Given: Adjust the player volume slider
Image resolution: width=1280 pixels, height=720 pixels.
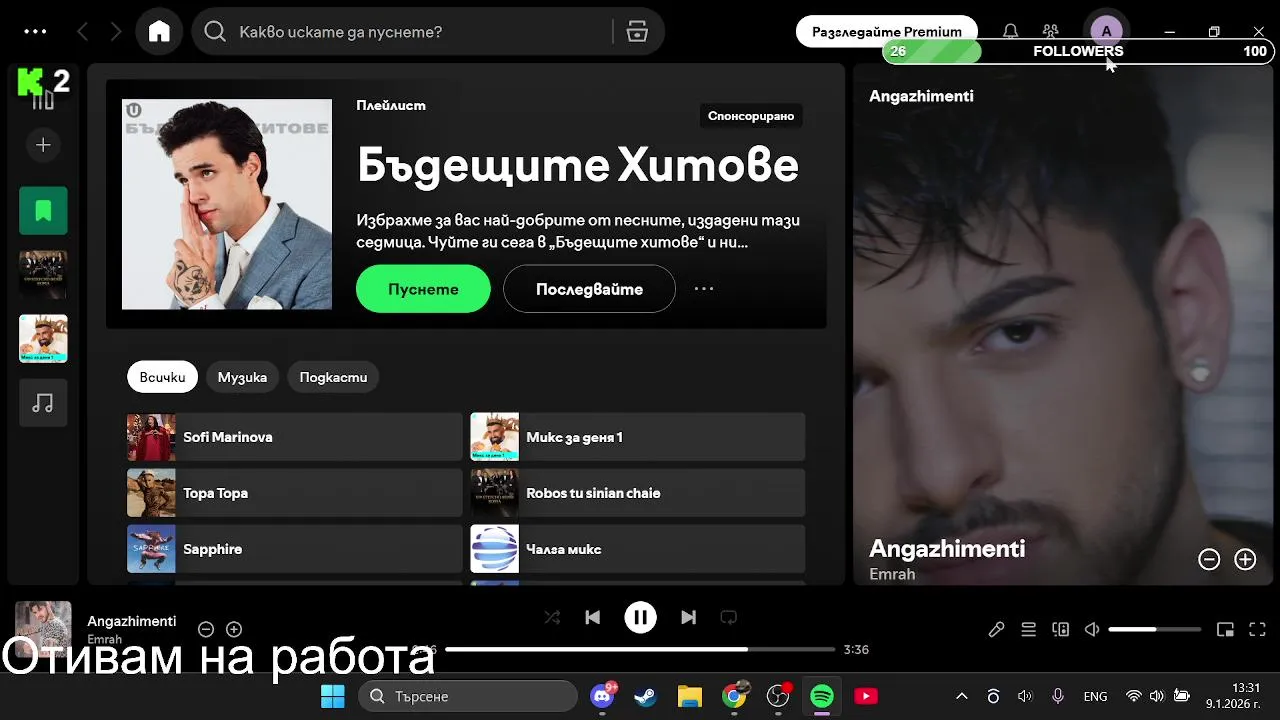Looking at the screenshot, I should (1155, 629).
